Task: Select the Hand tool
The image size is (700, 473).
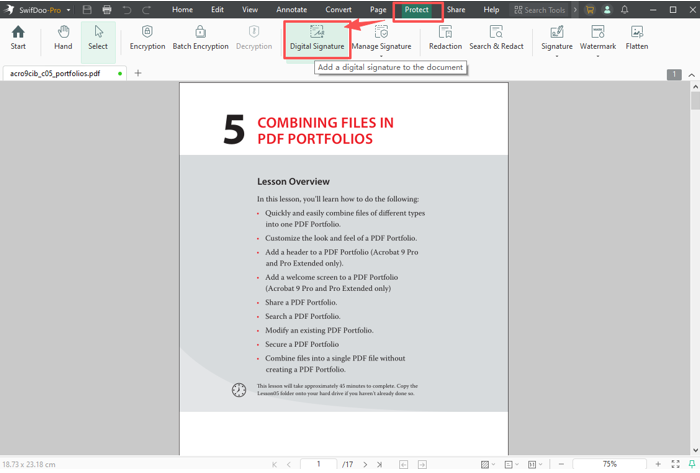Action: tap(63, 37)
